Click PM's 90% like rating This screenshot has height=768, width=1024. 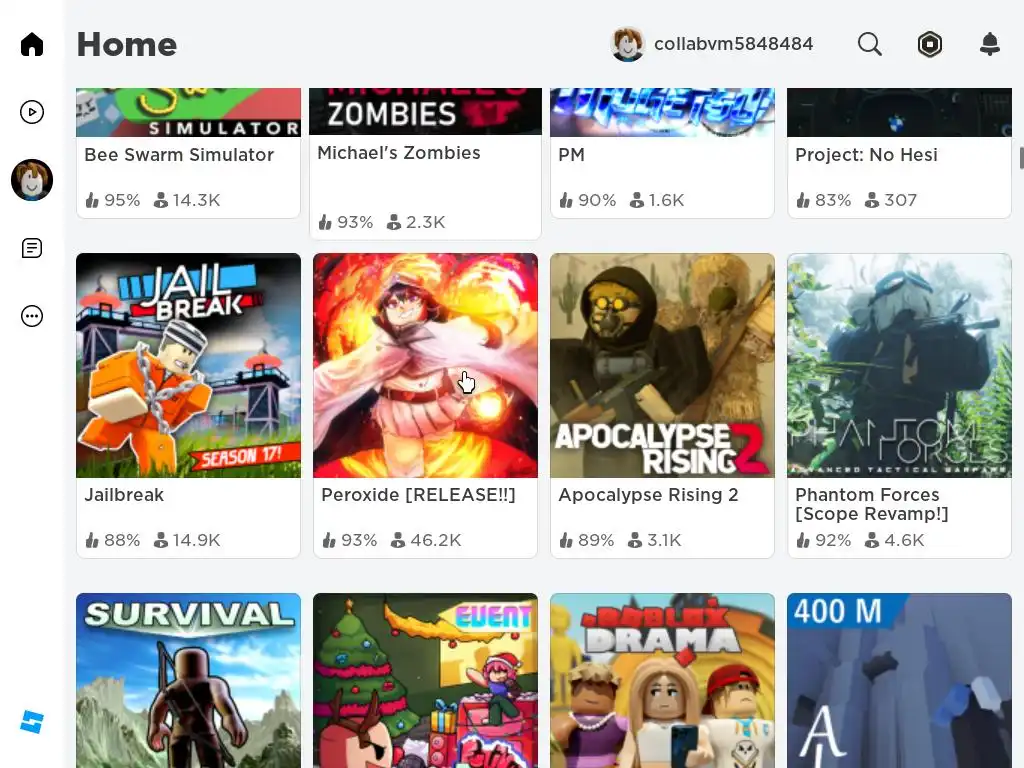587,200
